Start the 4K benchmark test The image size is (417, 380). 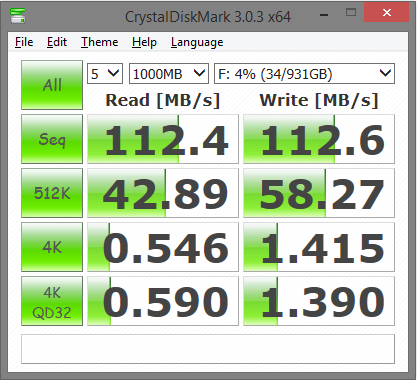[52, 247]
